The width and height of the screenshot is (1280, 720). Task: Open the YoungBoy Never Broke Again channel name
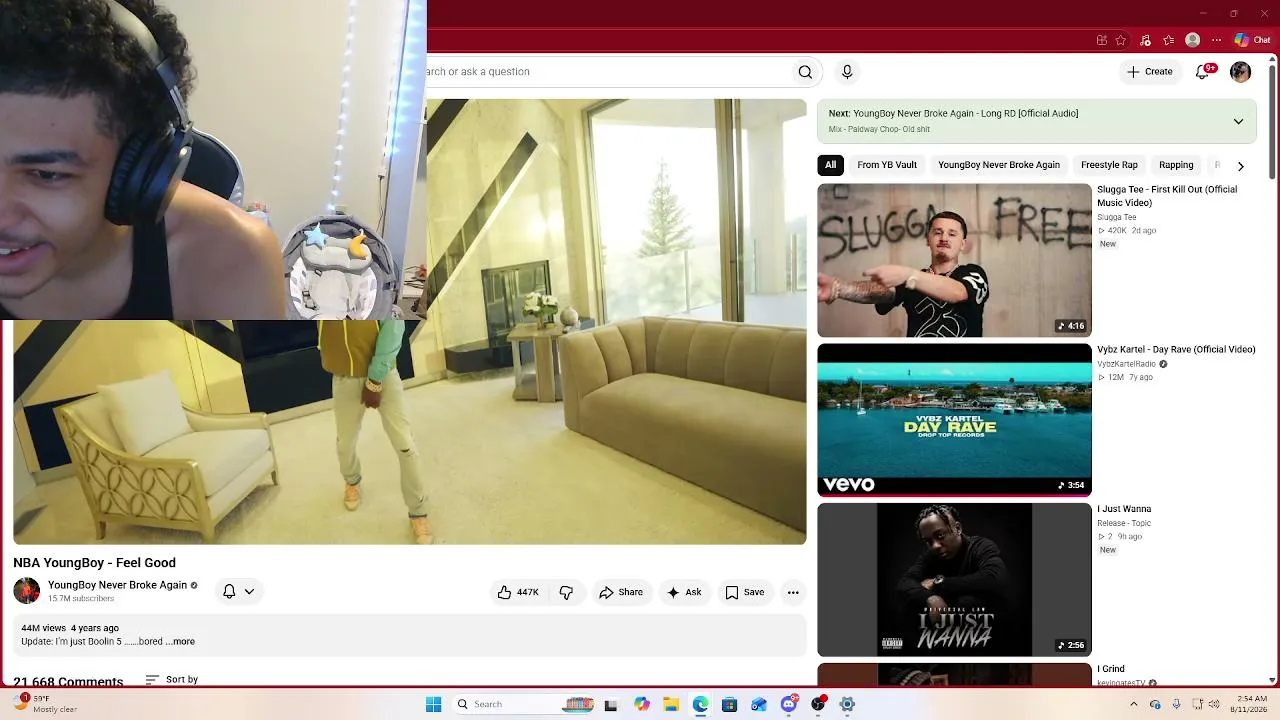coord(117,585)
